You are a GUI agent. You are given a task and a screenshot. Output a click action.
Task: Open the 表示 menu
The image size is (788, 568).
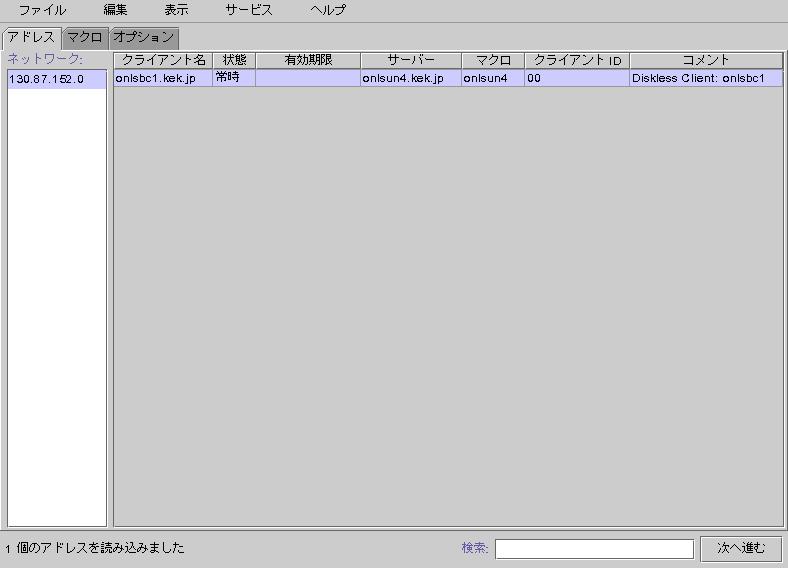pos(176,10)
